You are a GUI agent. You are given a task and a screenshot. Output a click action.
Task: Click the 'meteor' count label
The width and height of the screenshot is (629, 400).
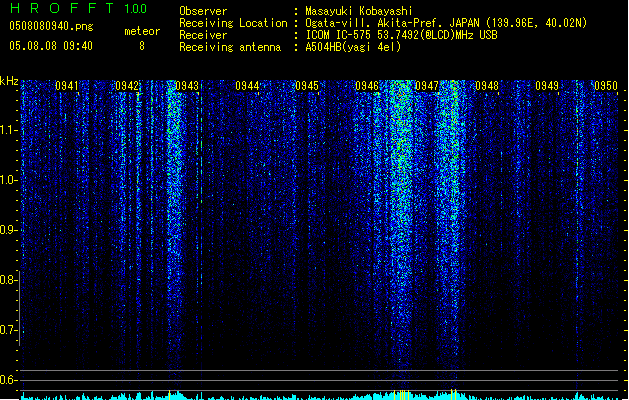pyautogui.click(x=142, y=31)
